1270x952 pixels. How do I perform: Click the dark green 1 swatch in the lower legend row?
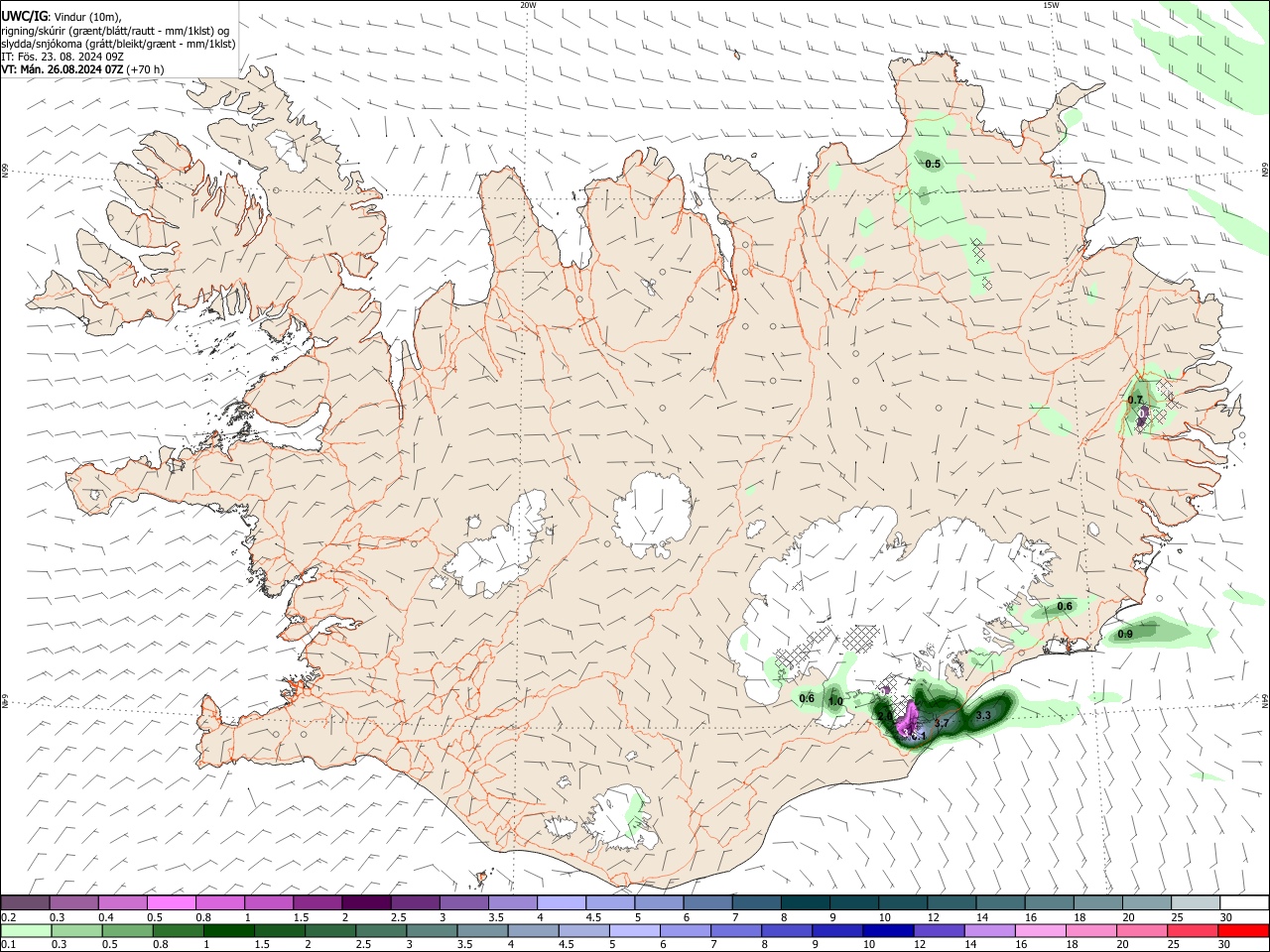click(x=229, y=931)
